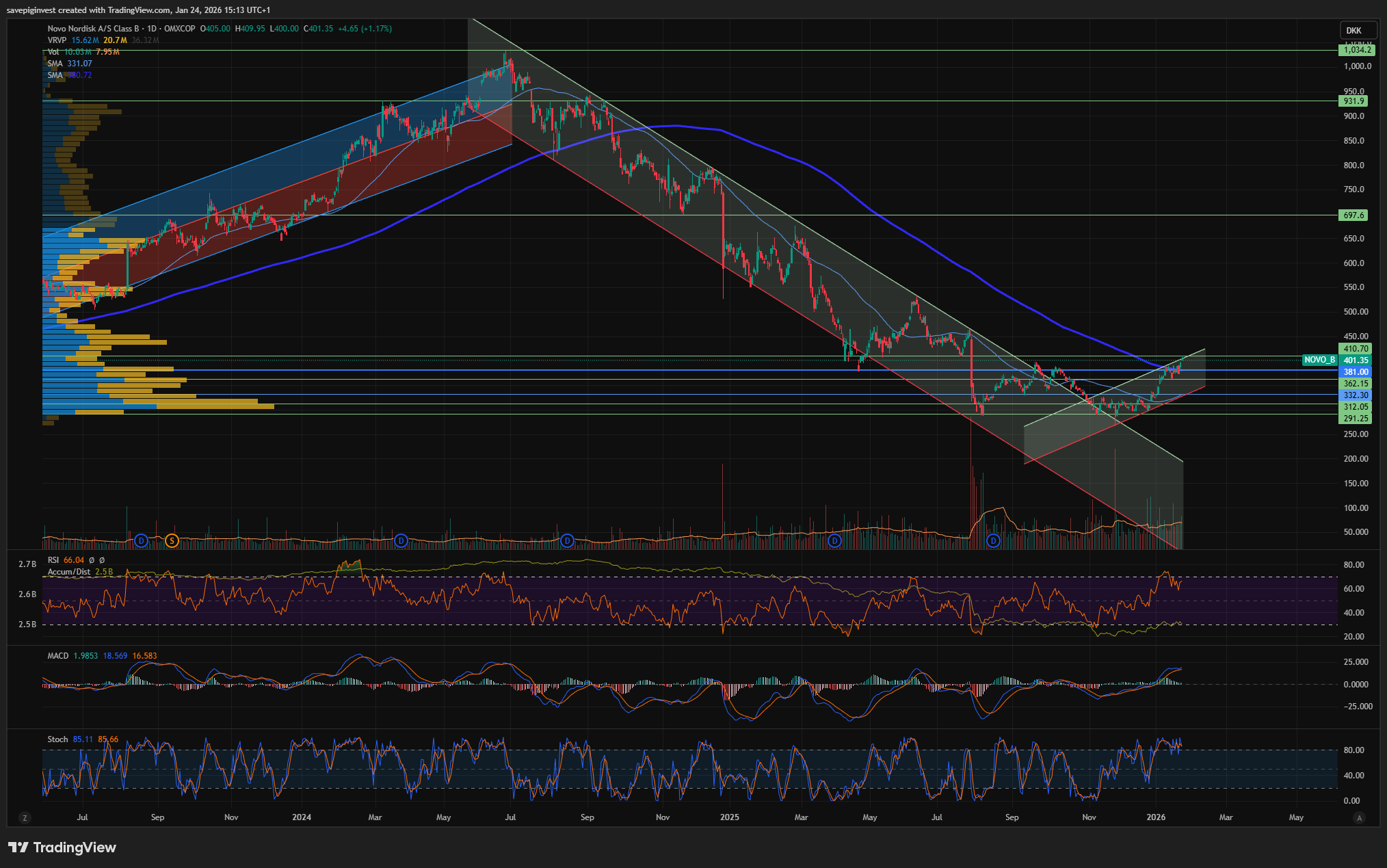The width and height of the screenshot is (1387, 868).
Task: Click the D dividend marker near August 2024
Action: click(567, 541)
